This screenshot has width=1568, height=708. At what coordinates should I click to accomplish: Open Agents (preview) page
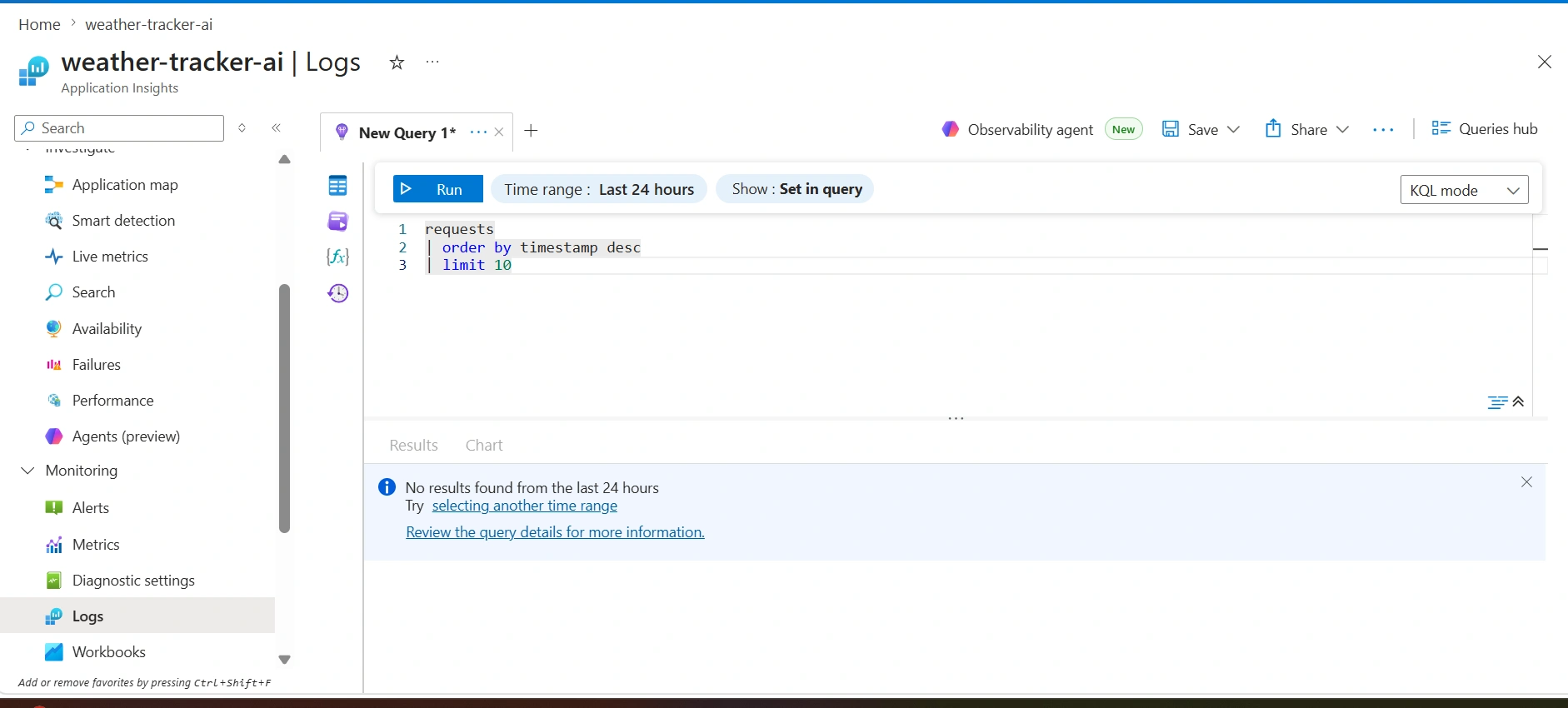tap(126, 436)
